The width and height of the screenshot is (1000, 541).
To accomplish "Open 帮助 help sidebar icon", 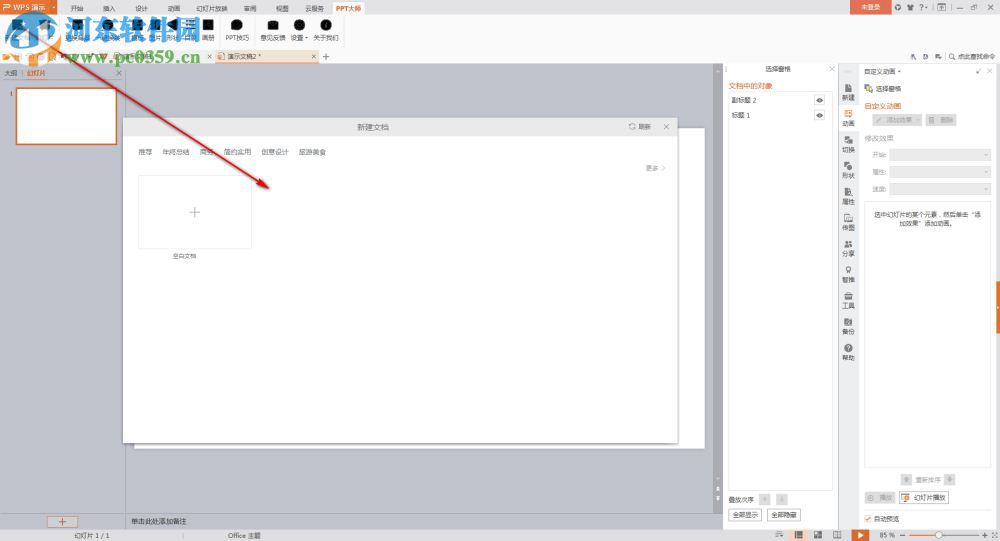I will coord(848,352).
